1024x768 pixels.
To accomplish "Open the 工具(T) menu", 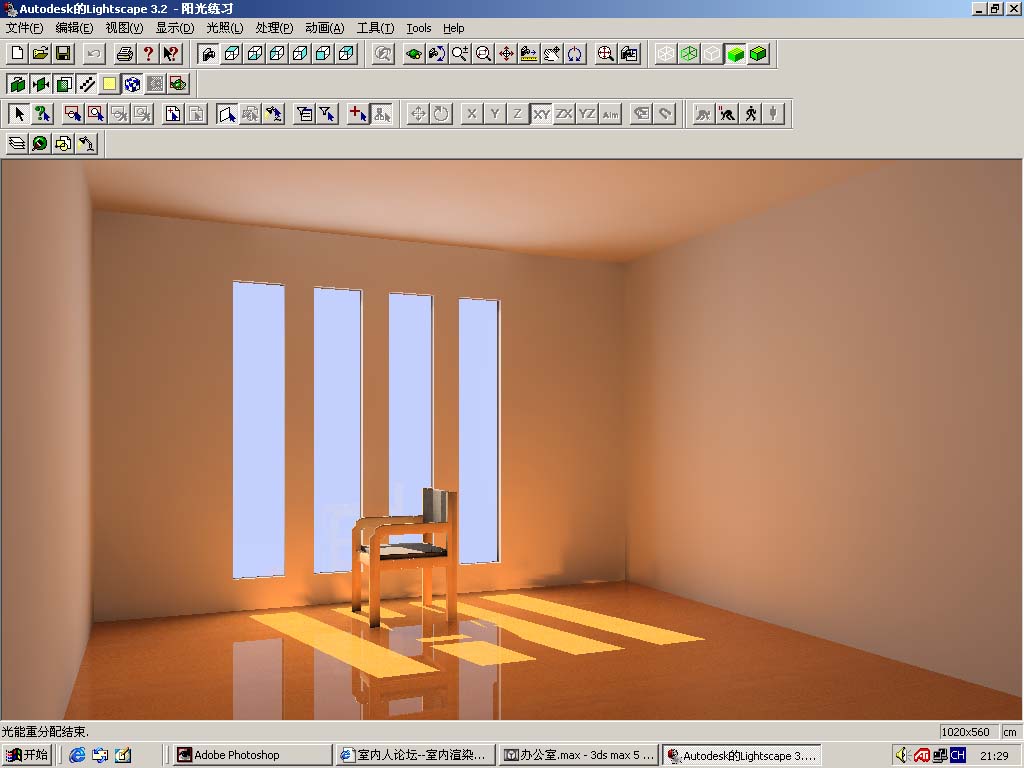I will pos(375,28).
